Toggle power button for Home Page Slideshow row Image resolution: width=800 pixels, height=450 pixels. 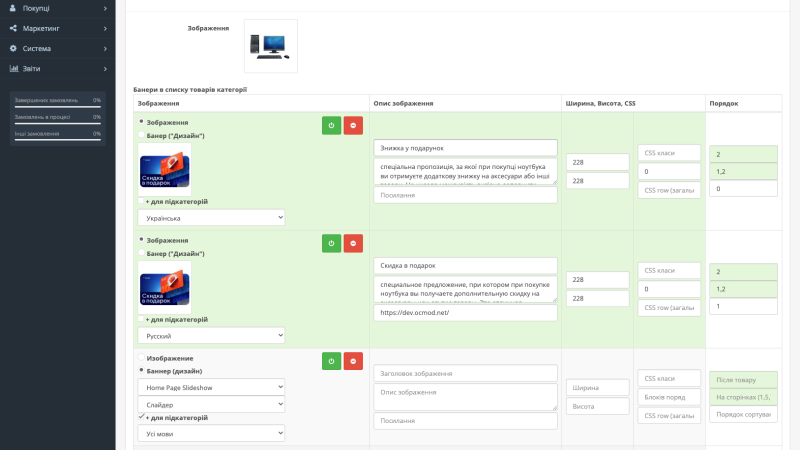pos(332,361)
